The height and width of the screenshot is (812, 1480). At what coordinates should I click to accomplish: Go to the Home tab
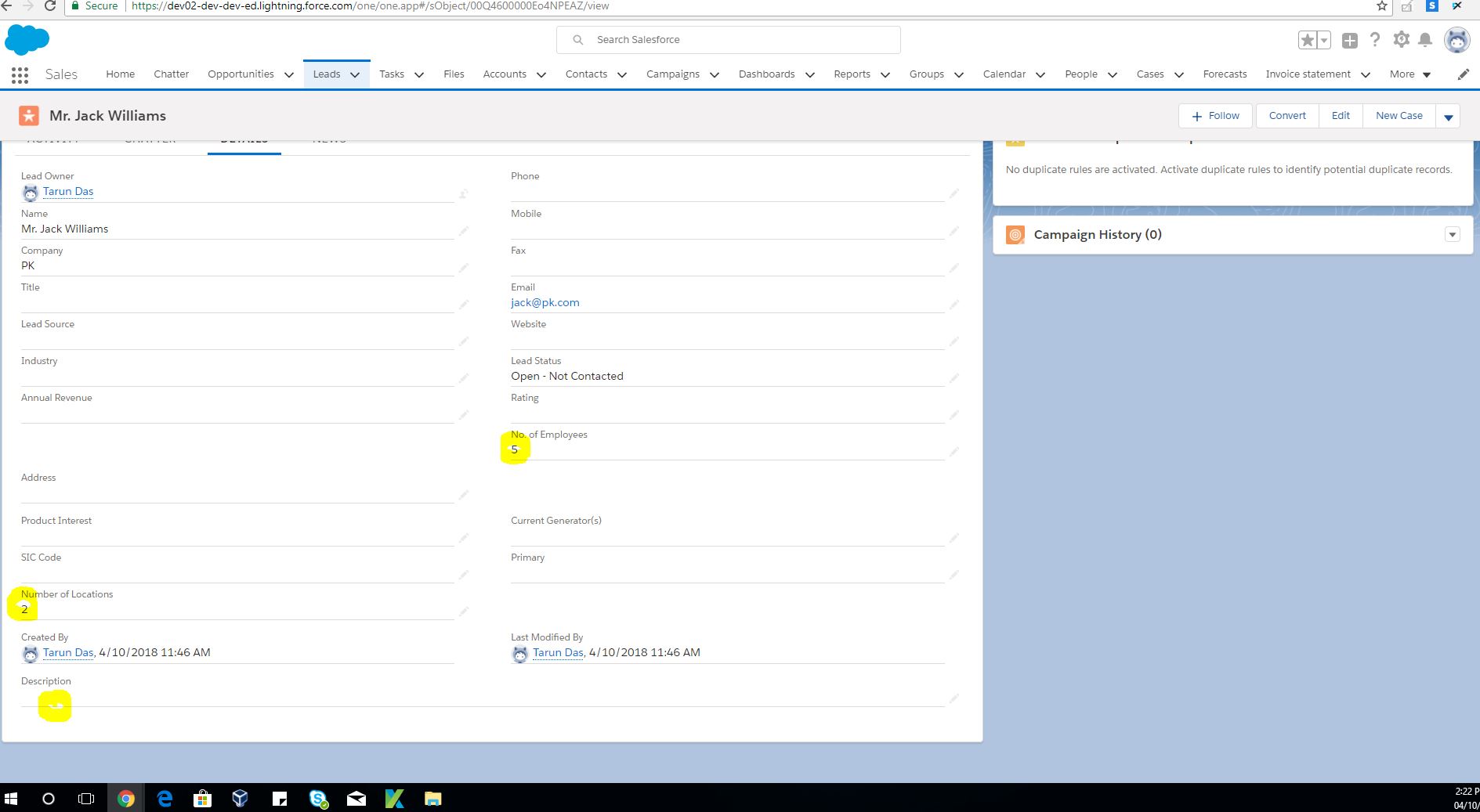click(120, 74)
